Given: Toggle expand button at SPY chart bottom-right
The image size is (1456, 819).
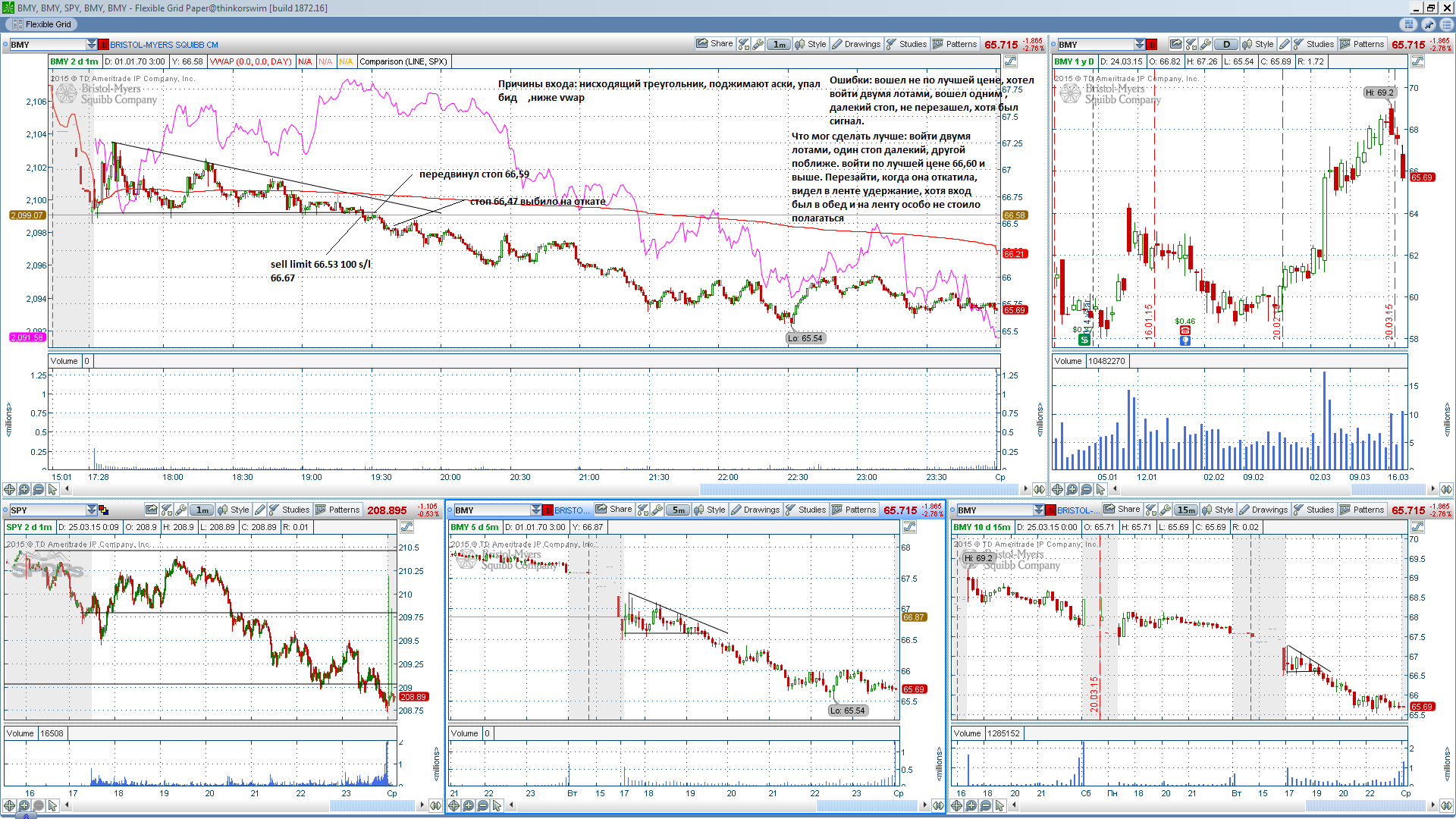Looking at the screenshot, I should 435,805.
